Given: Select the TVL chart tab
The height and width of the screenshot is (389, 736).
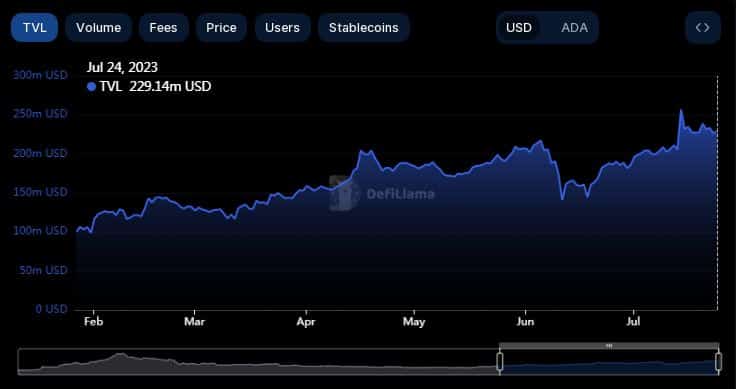Looking at the screenshot, I should click(x=35, y=28).
